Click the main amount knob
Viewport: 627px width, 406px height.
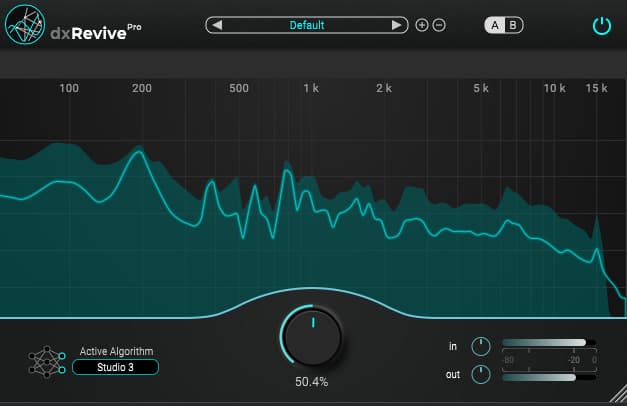(312, 336)
